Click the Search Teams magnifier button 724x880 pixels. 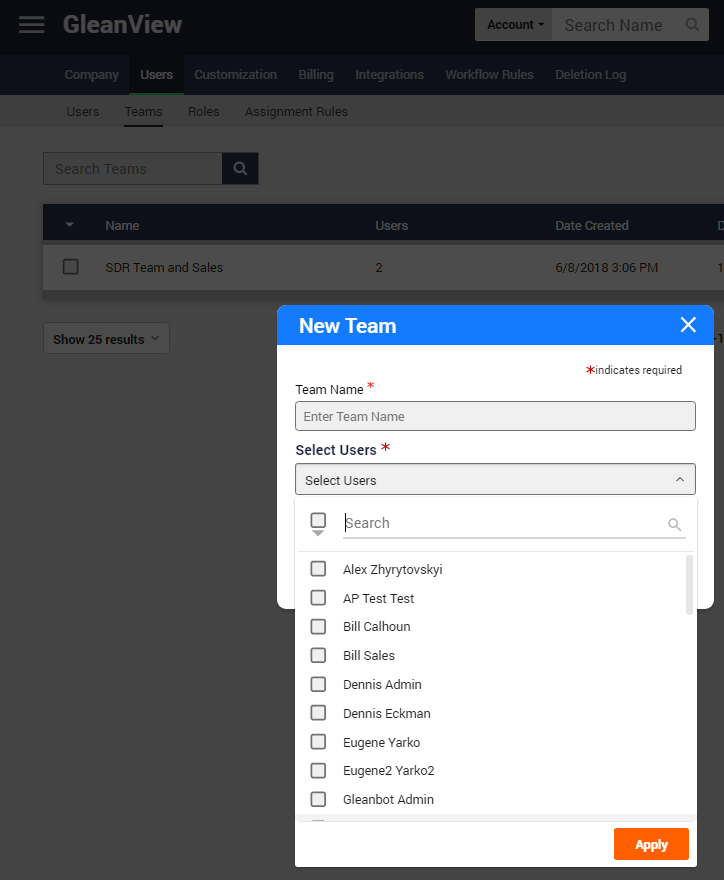240,169
